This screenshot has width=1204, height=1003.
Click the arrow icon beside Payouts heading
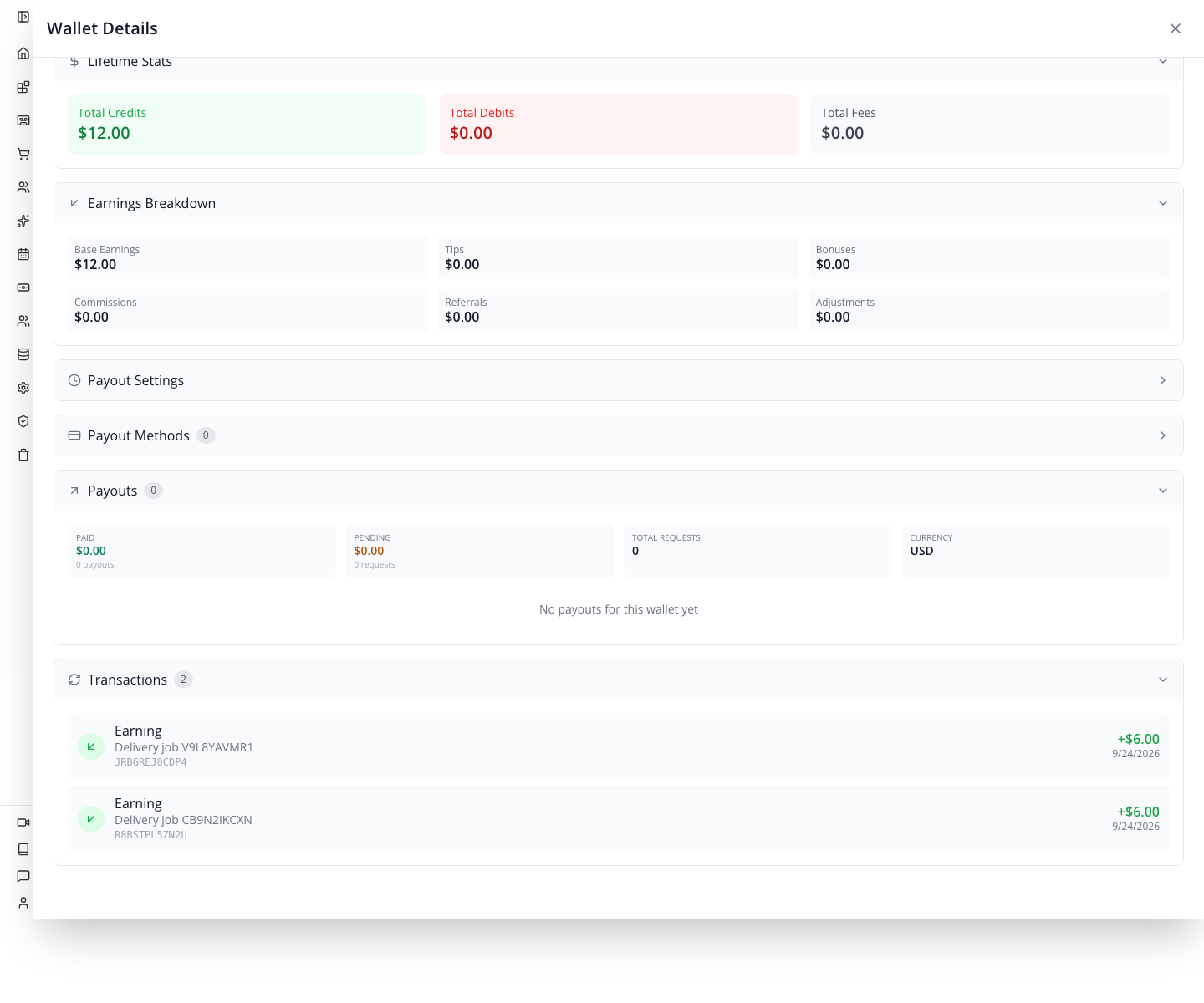(x=74, y=491)
